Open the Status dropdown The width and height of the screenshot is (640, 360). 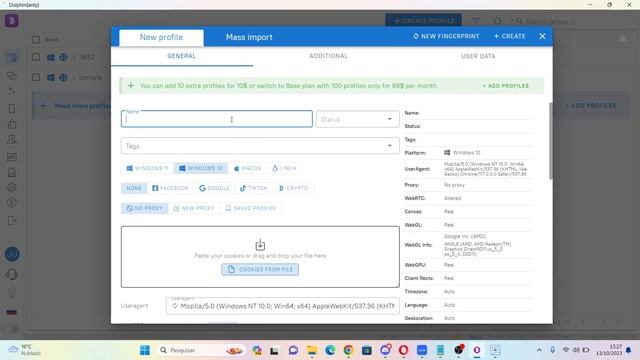(x=358, y=119)
